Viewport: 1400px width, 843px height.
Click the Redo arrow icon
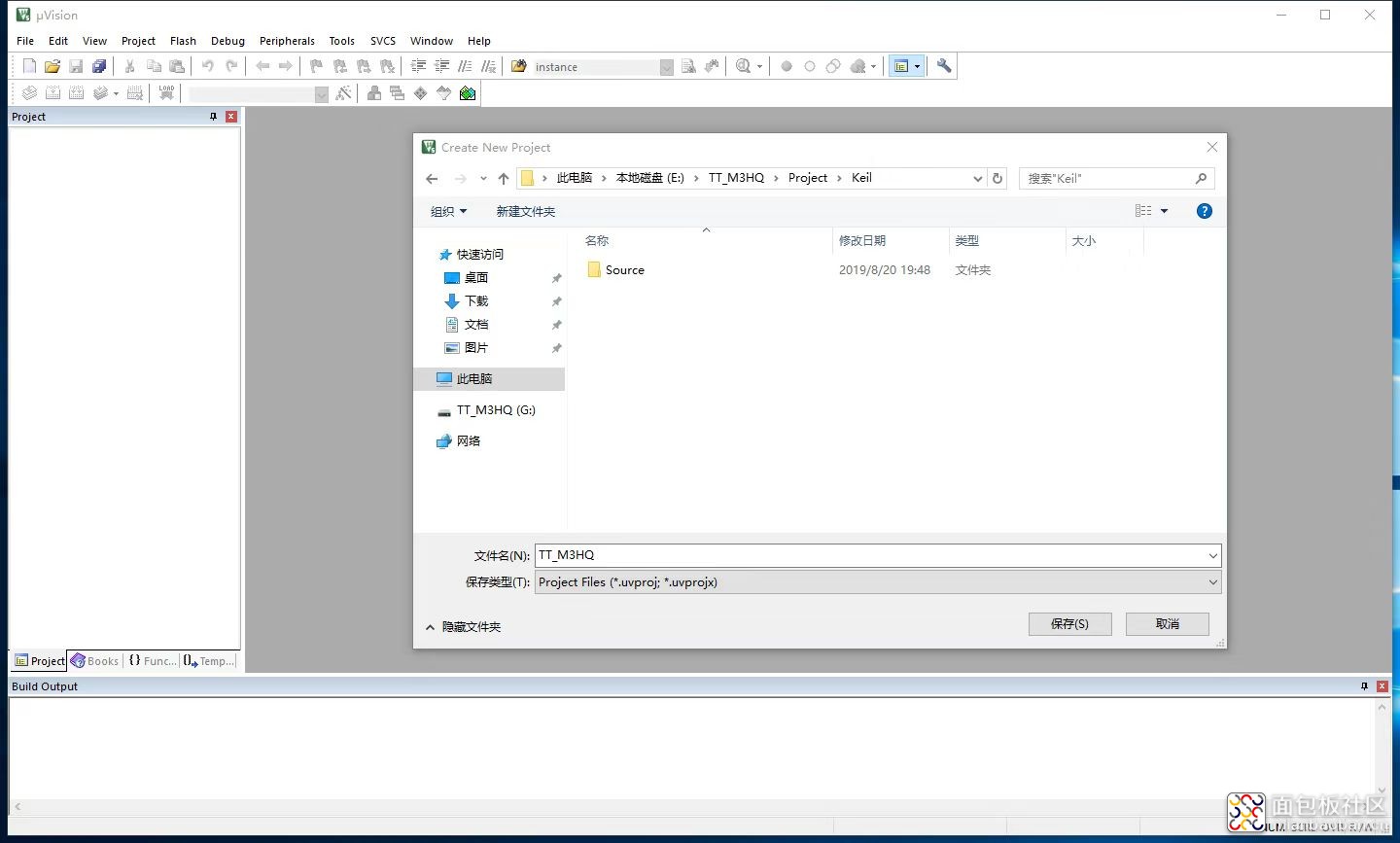pyautogui.click(x=231, y=66)
